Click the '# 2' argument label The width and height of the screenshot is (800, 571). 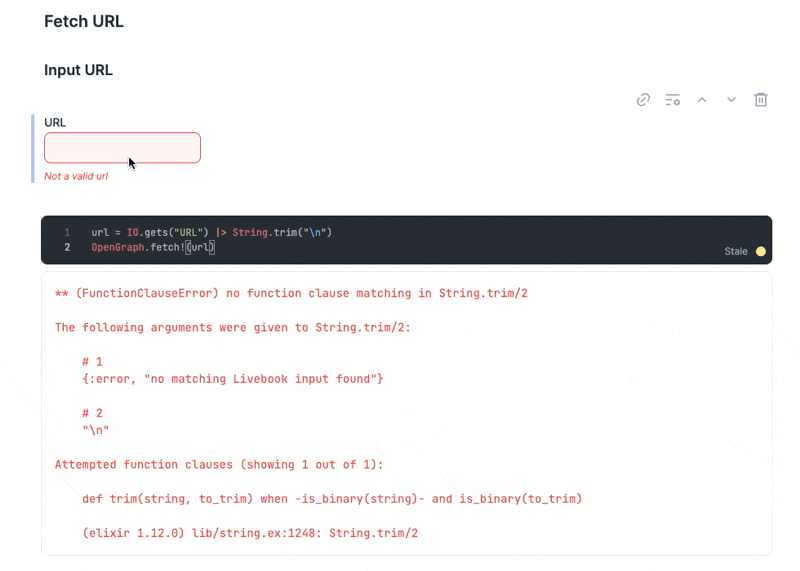[x=92, y=413]
